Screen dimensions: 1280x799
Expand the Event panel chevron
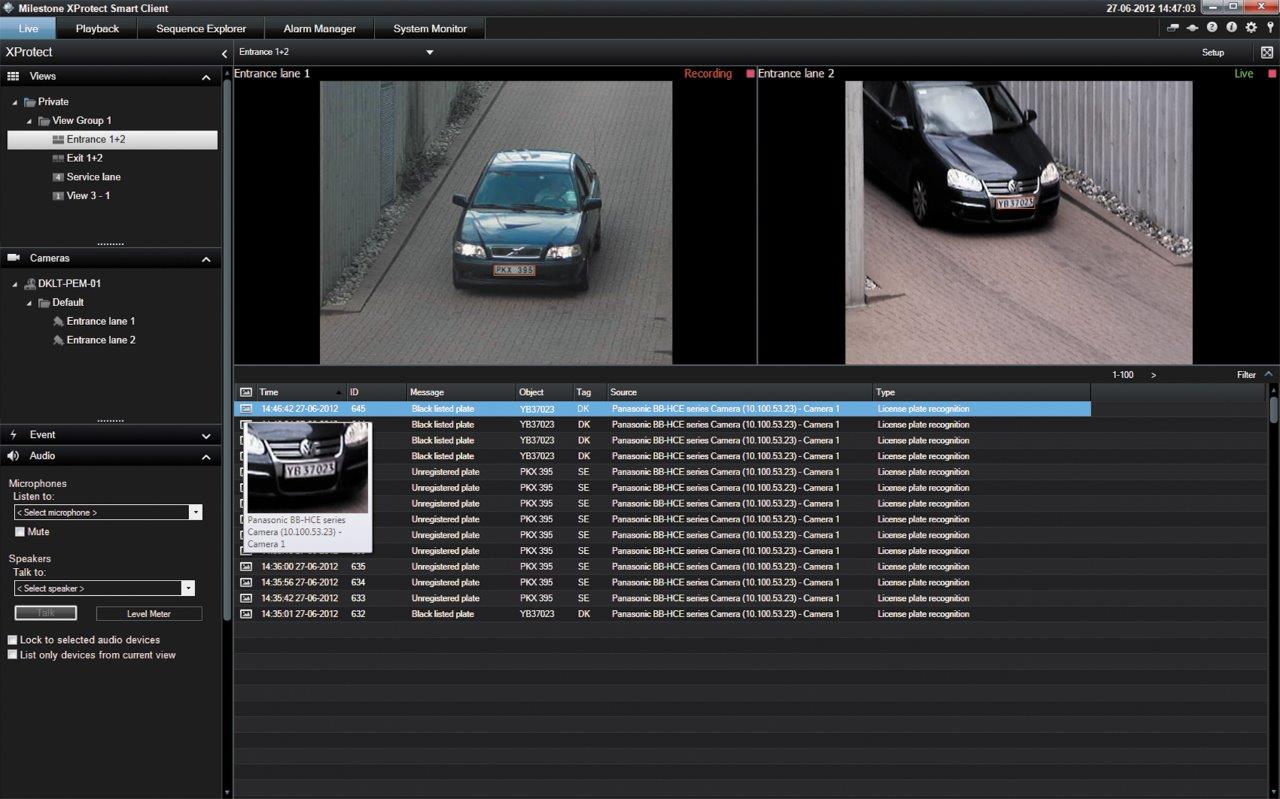207,436
